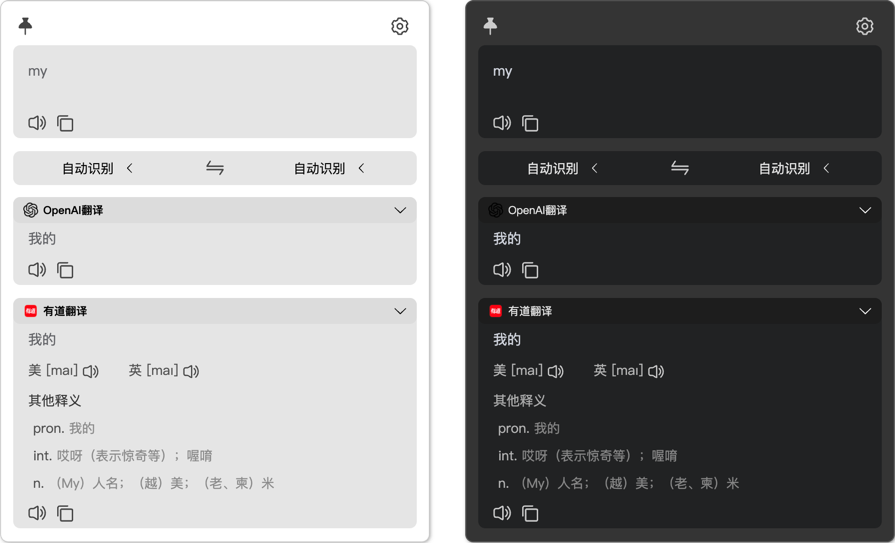Screen dimensions: 895x543
Task: Copy Youdao translation result in dark window
Action: coord(530,513)
